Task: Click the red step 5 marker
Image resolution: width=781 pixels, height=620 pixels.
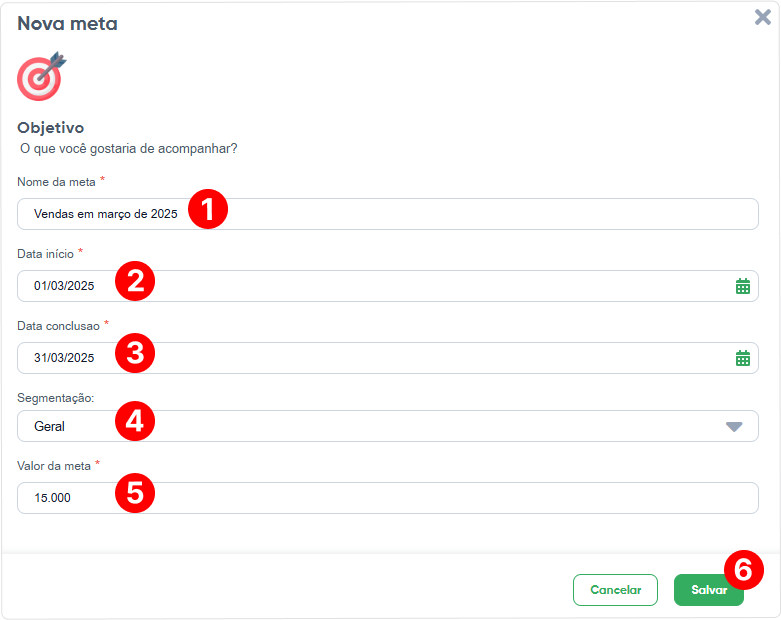Action: coord(135,493)
